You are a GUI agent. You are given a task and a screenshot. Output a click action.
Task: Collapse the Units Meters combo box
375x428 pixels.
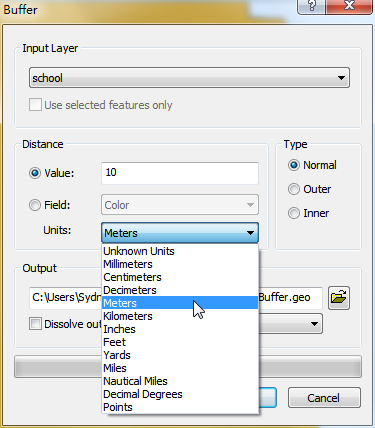coord(180,233)
